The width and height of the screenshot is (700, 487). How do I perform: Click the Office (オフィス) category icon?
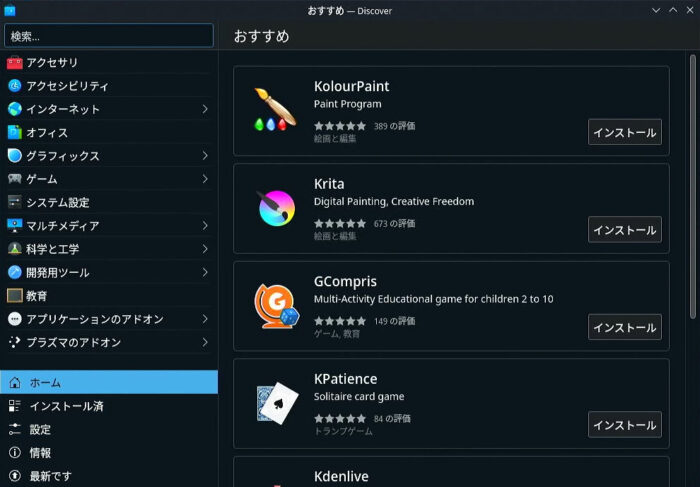tap(14, 133)
